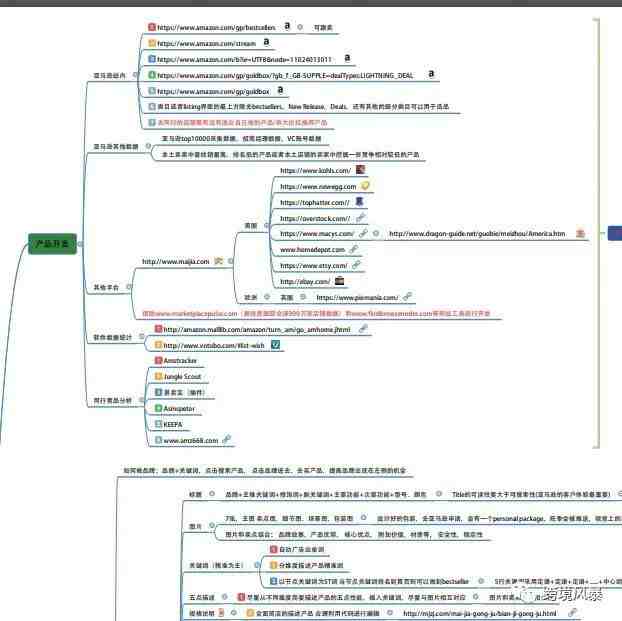The image size is (622, 621).
Task: Click the yellow favicon next to www.newegg.com
Action: (365, 185)
